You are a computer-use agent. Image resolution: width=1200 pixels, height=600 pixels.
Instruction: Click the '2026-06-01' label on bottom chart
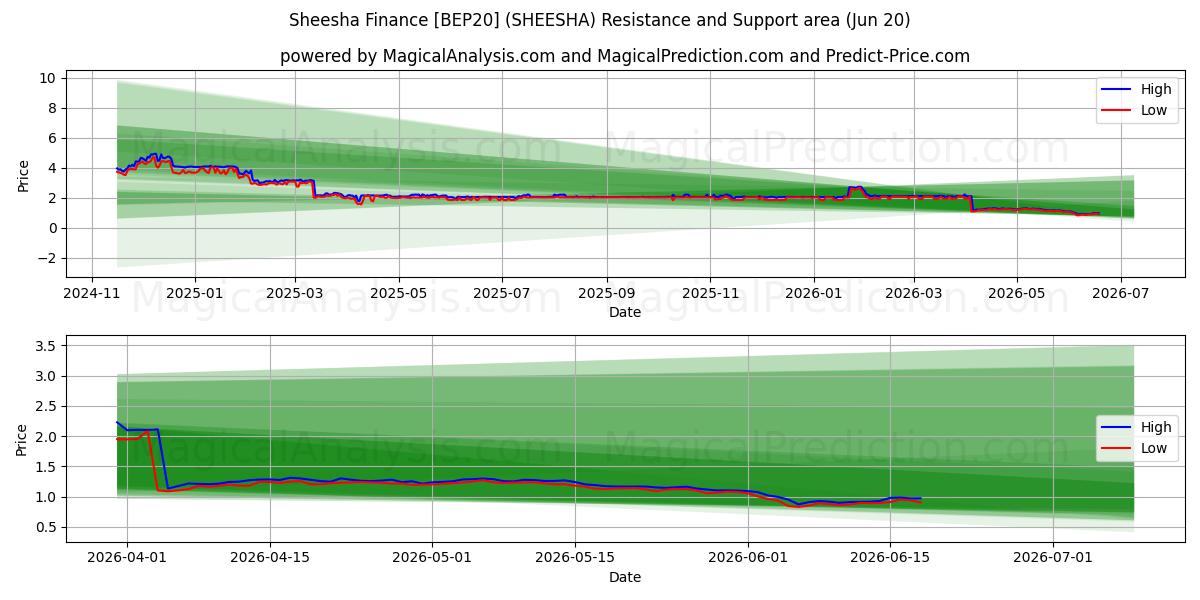pyautogui.click(x=749, y=560)
